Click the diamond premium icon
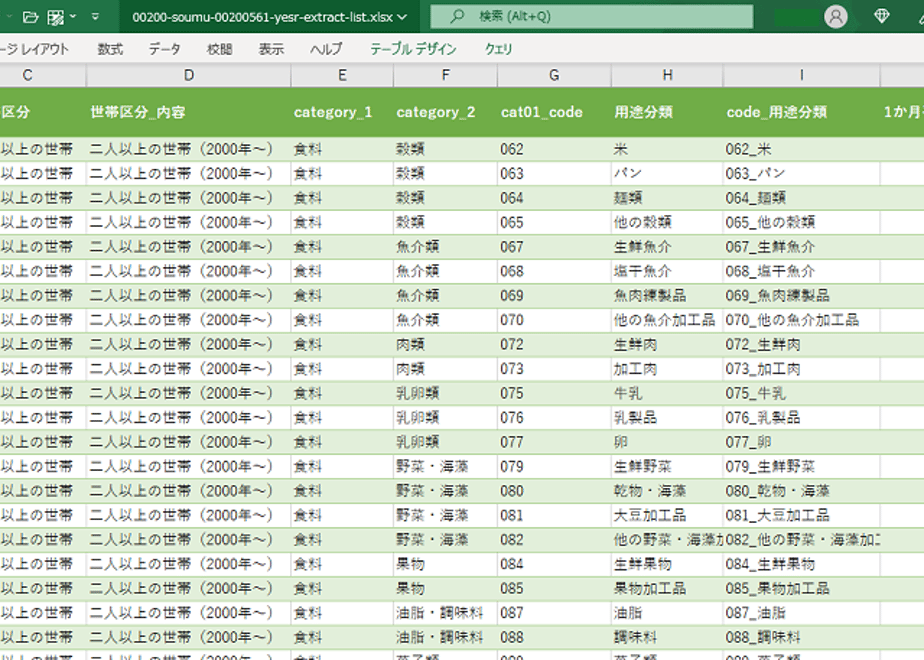 [x=882, y=16]
